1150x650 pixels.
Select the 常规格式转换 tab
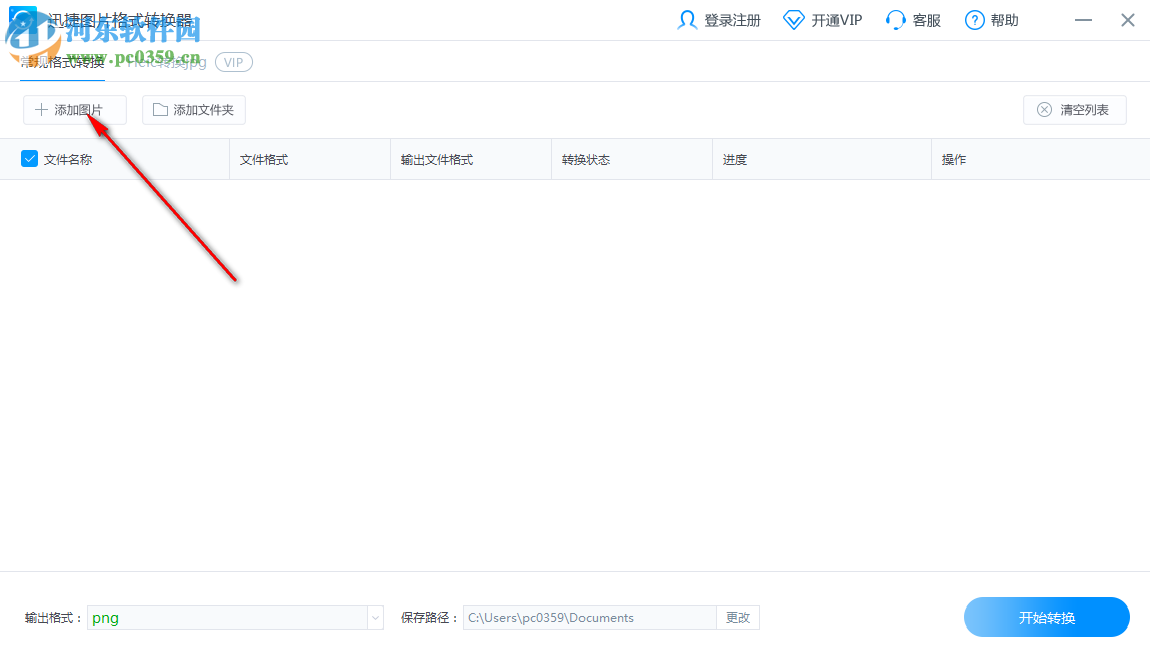62,61
